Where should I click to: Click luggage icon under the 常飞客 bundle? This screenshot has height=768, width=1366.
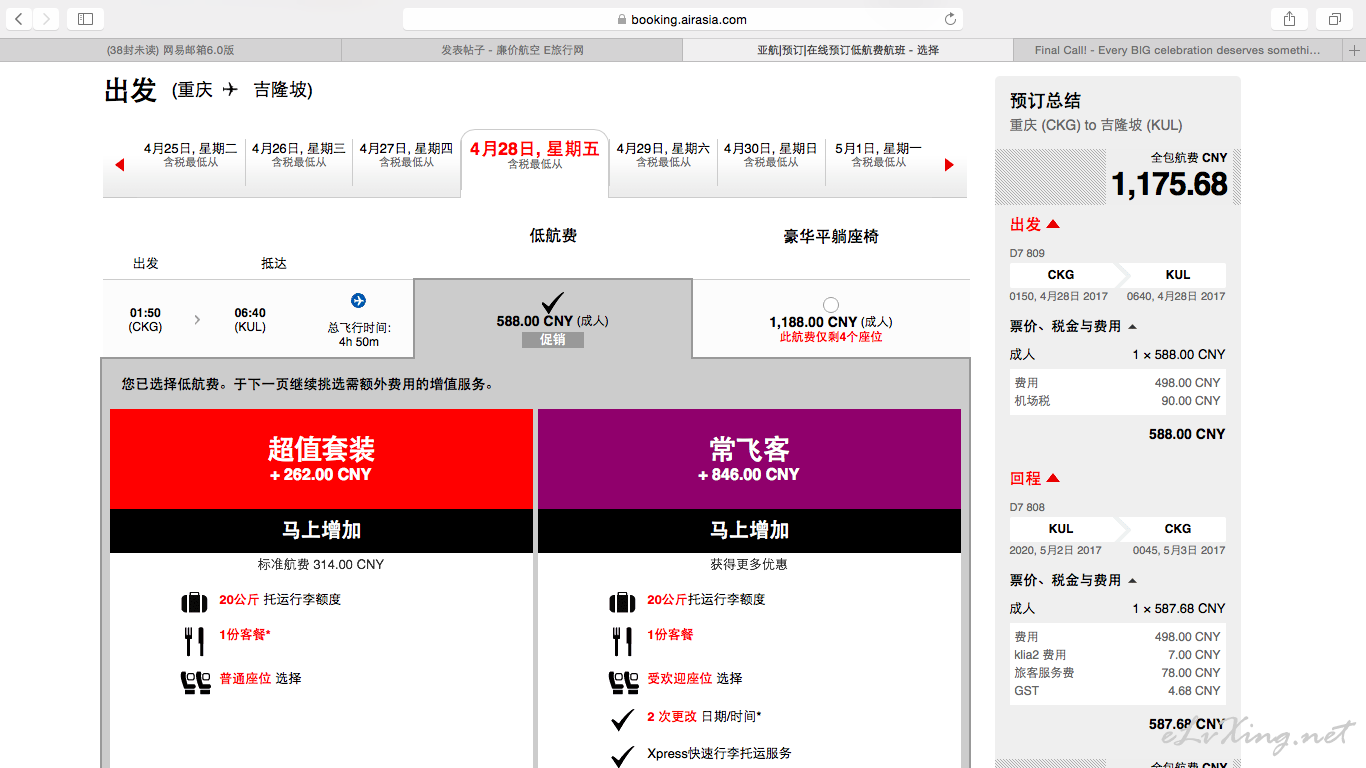click(622, 602)
